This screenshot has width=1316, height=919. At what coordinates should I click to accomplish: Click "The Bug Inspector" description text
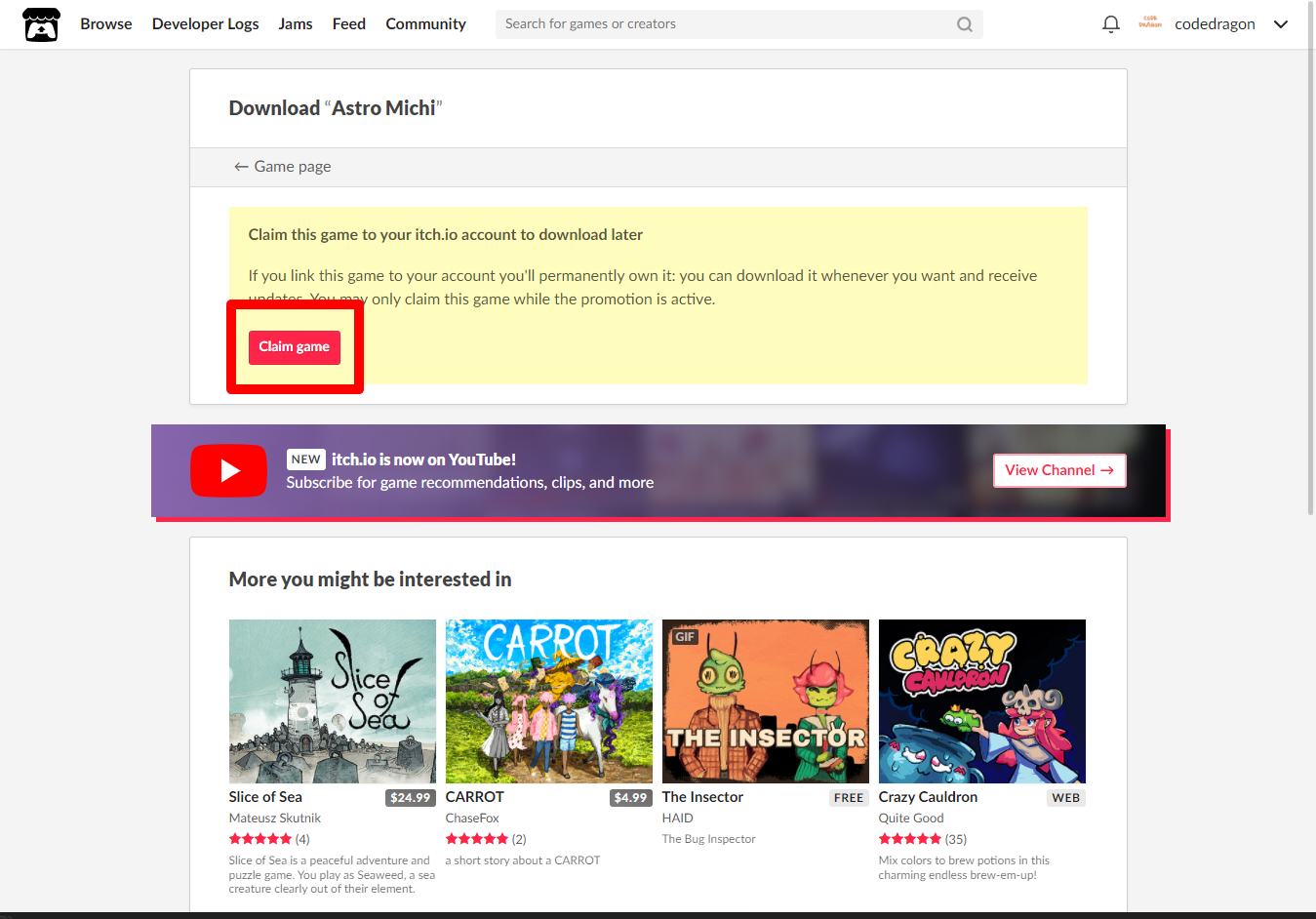click(709, 839)
